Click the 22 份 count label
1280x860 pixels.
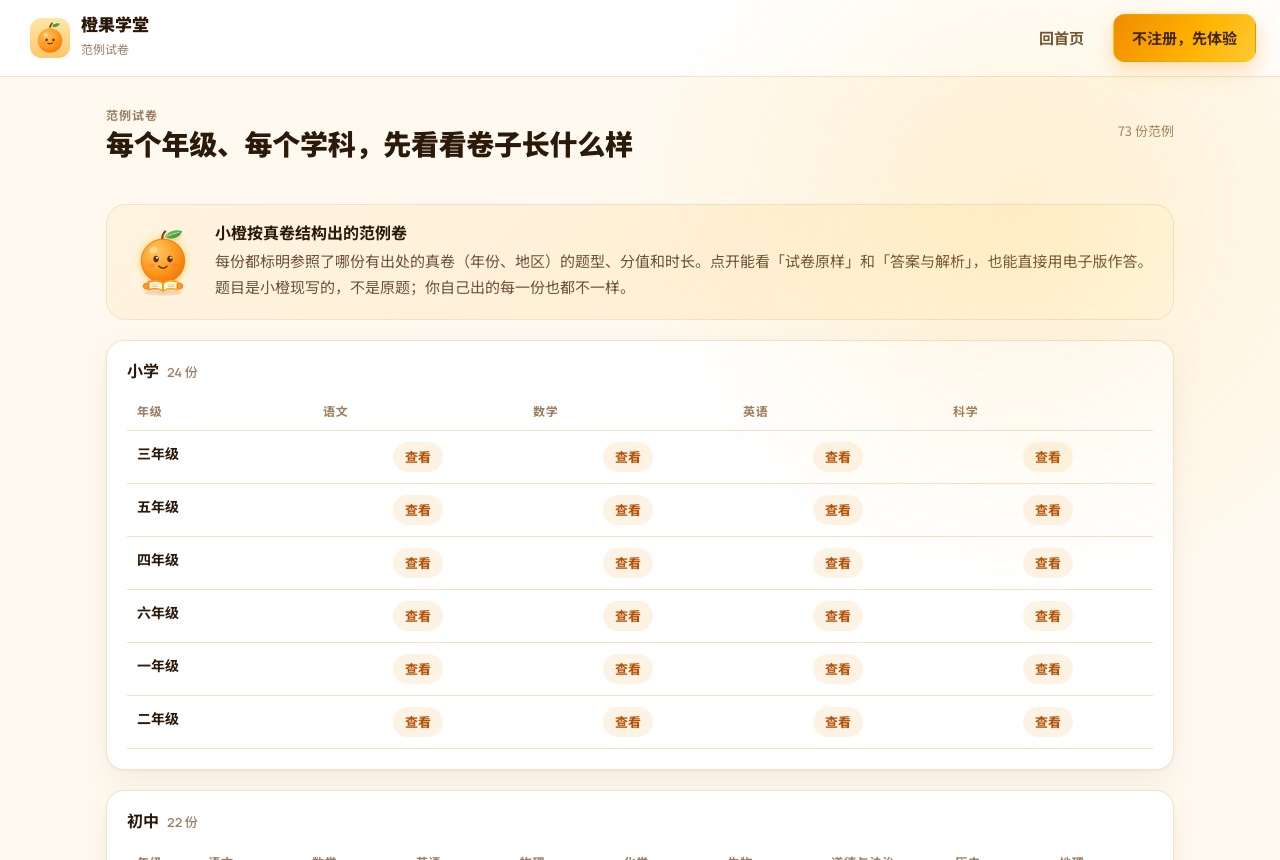[182, 823]
